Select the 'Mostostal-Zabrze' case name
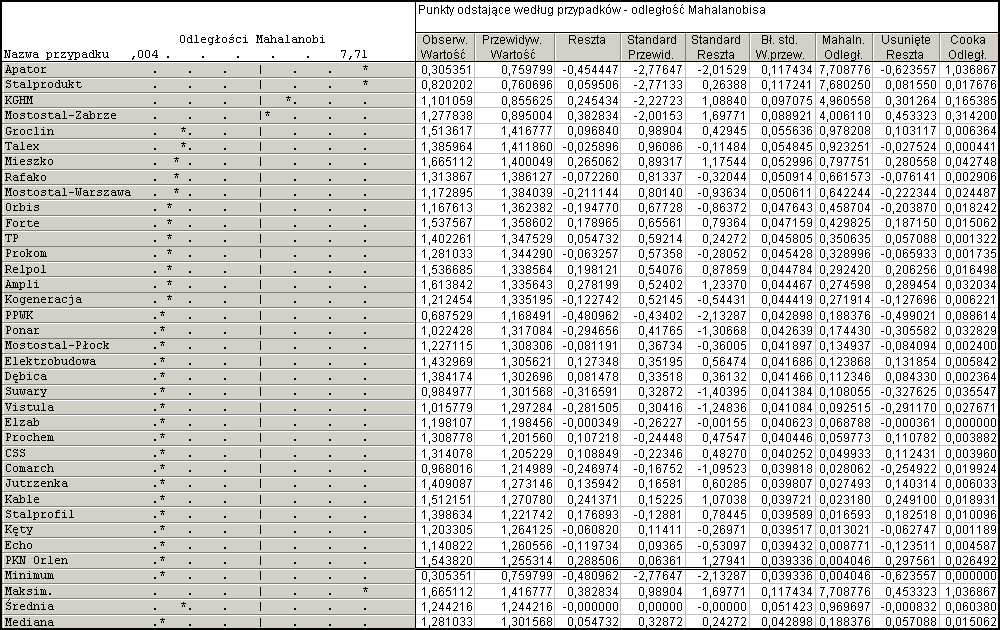This screenshot has width=1000, height=630. pos(61,115)
